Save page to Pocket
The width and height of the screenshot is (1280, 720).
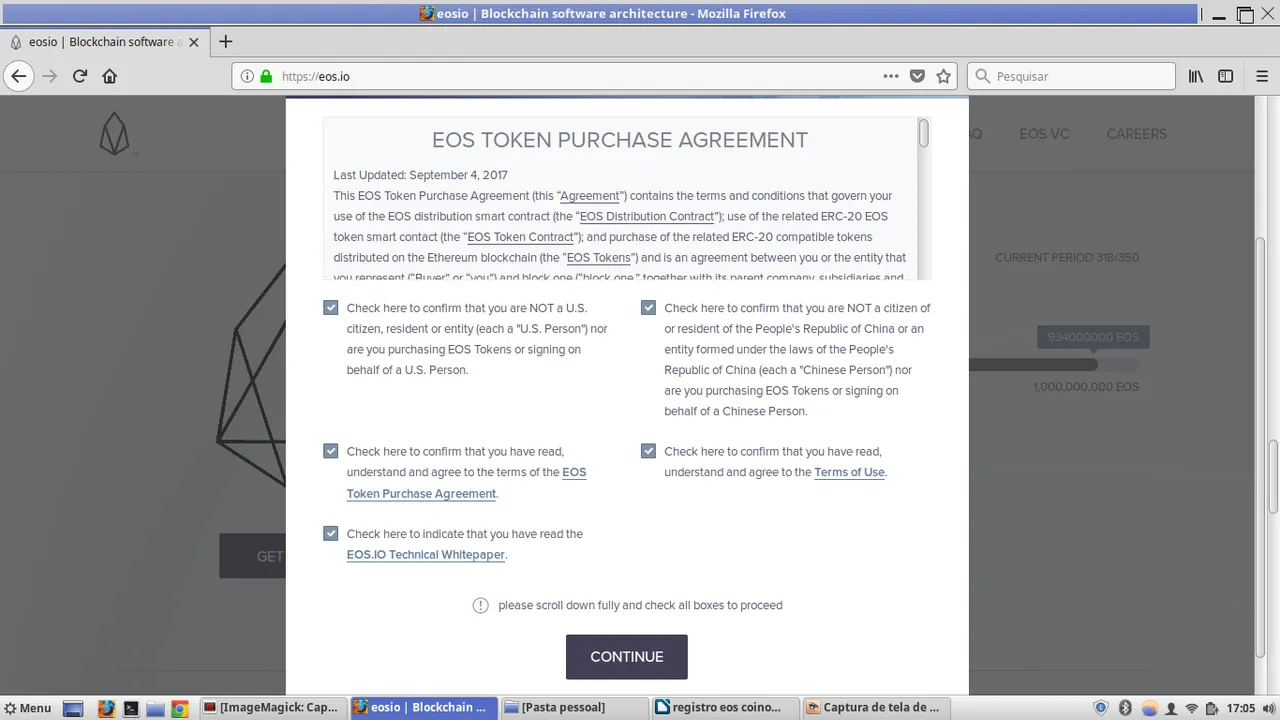coord(917,76)
